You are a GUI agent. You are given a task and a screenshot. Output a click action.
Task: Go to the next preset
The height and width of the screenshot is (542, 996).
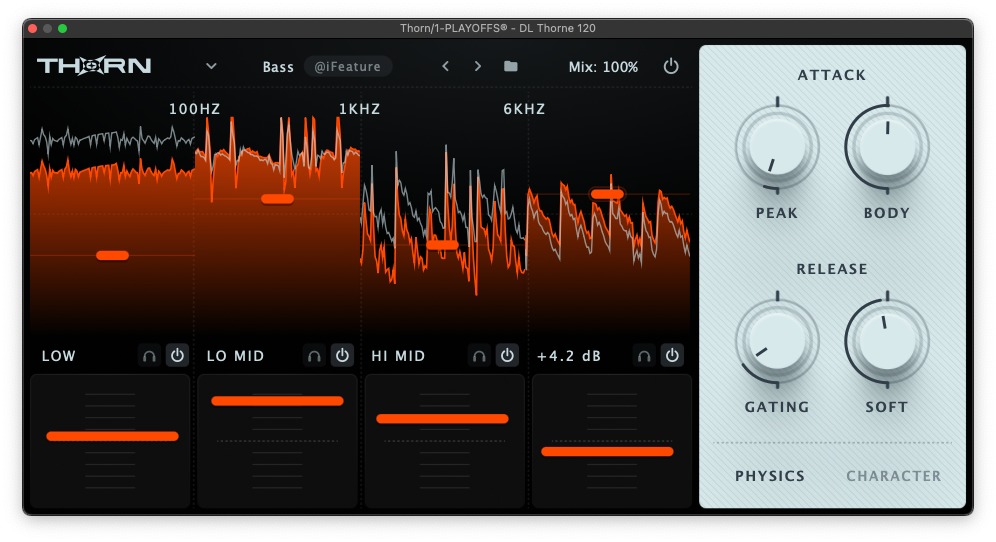pyautogui.click(x=478, y=66)
